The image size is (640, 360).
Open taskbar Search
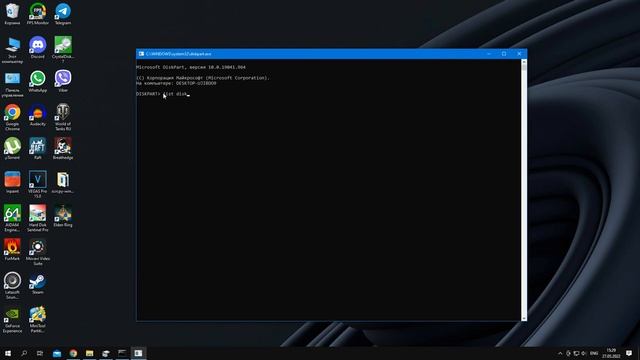point(24,353)
